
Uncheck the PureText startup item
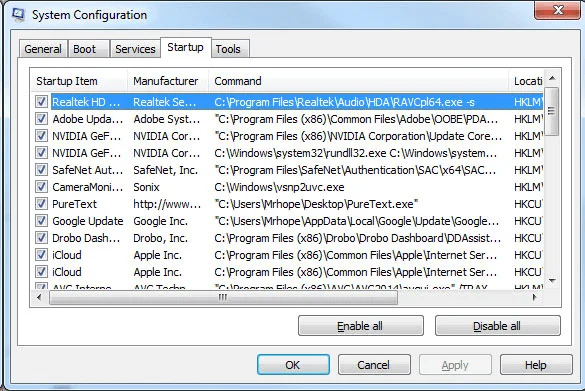[x=41, y=204]
